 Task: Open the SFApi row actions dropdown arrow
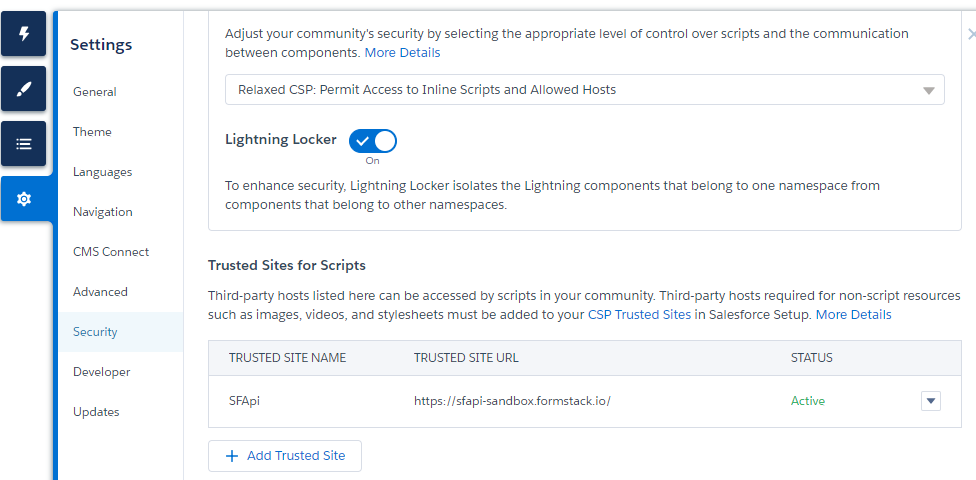click(930, 401)
